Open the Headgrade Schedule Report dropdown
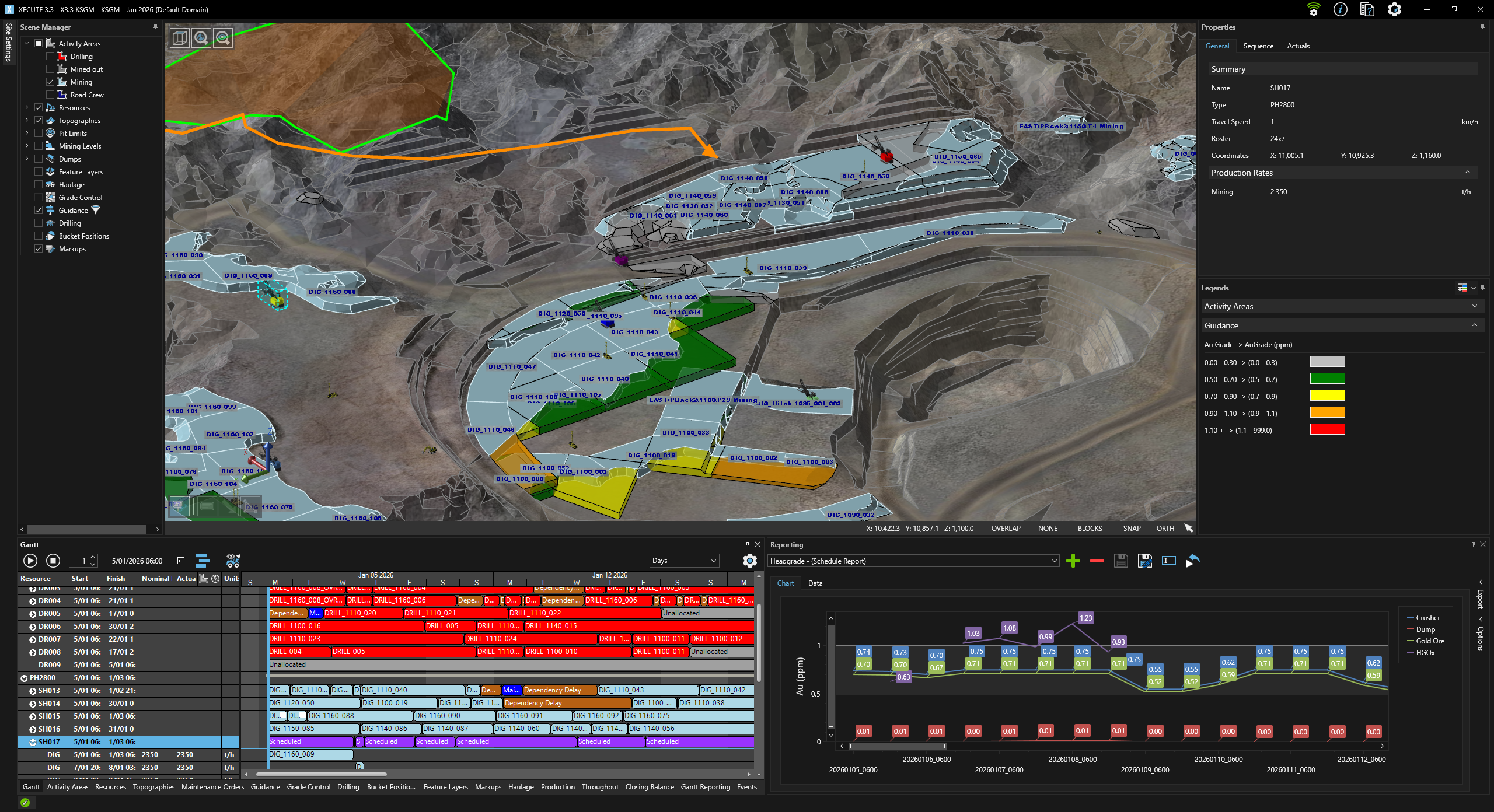The width and height of the screenshot is (1494, 812). 913,561
